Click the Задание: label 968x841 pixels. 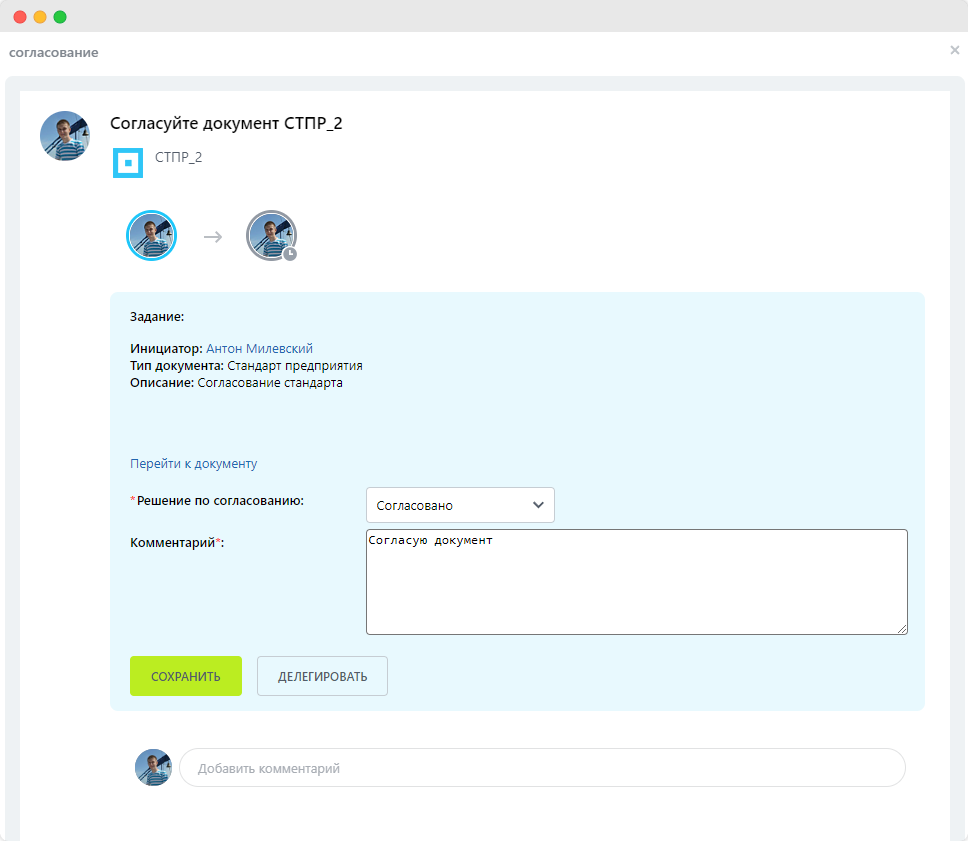pos(157,317)
